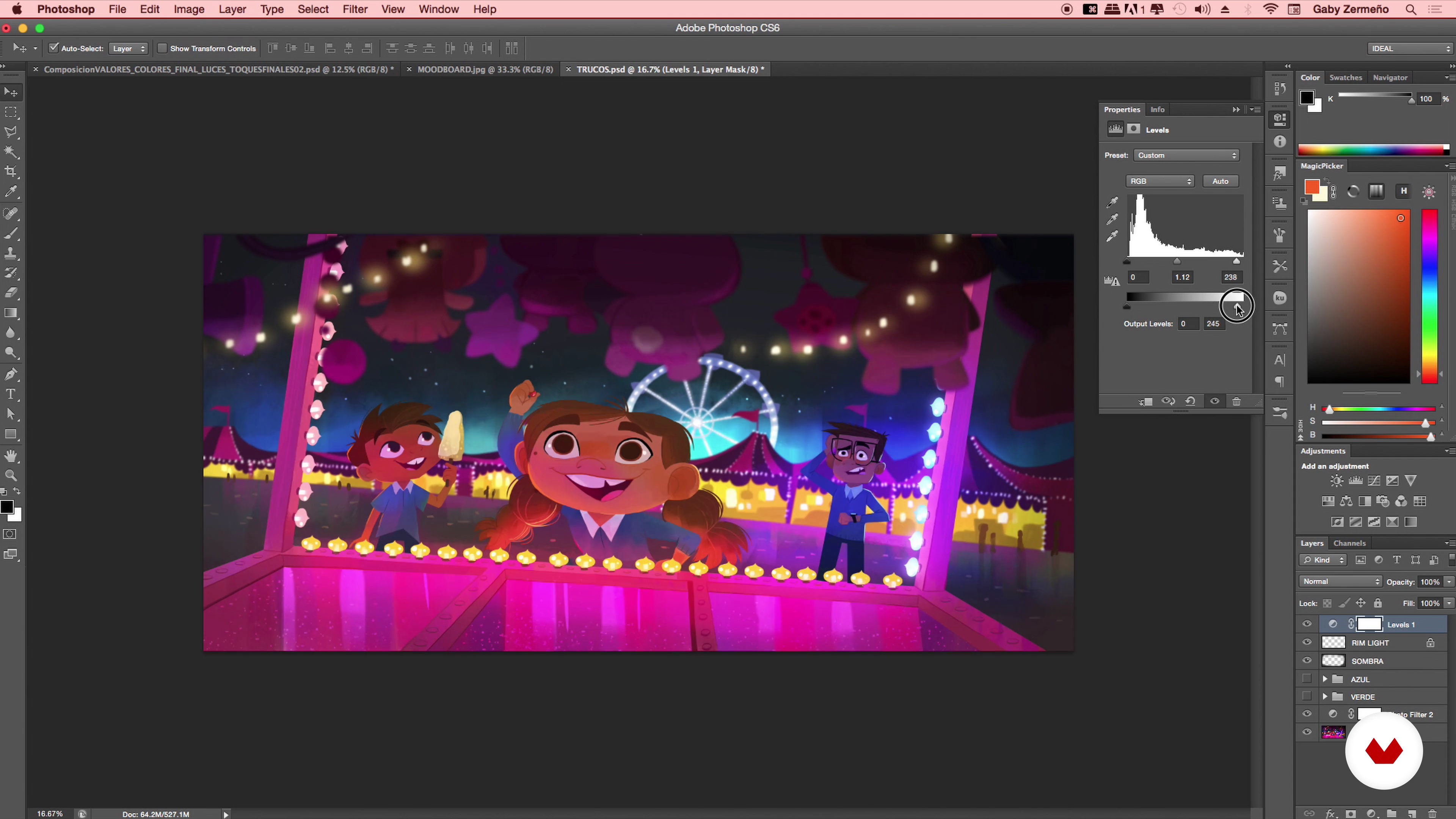
Task: Show the VERDE group layer
Action: click(1307, 697)
